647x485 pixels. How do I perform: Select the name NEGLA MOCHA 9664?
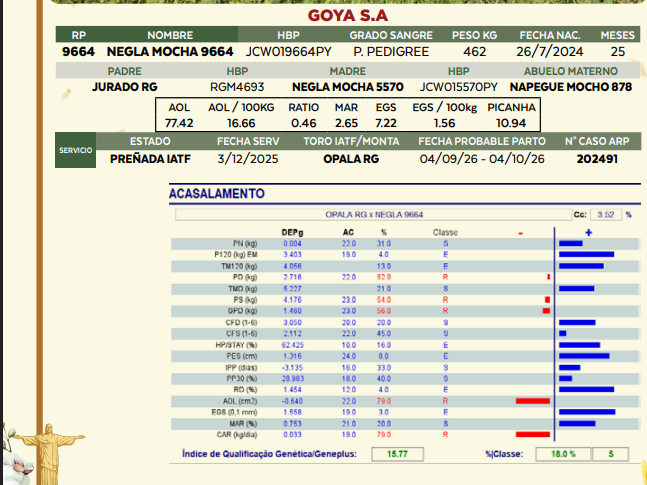pos(170,52)
